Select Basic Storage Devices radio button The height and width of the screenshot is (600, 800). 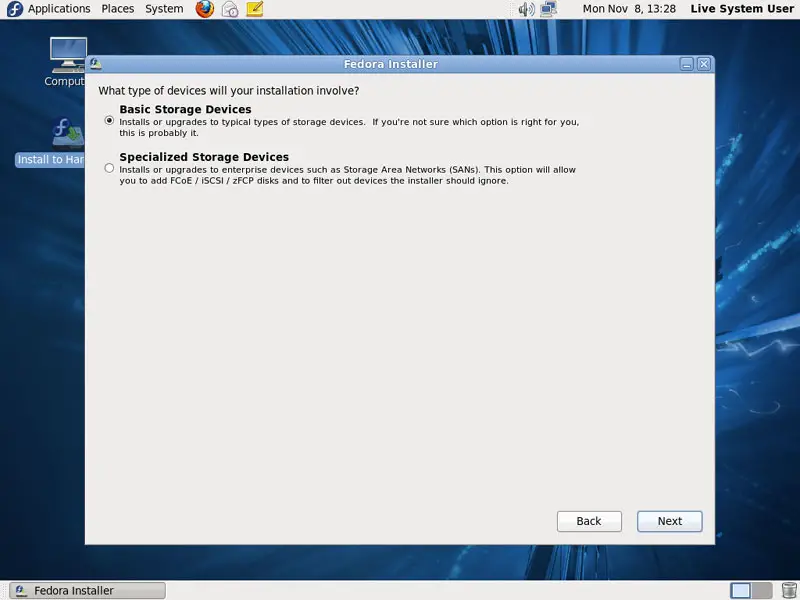coord(109,120)
